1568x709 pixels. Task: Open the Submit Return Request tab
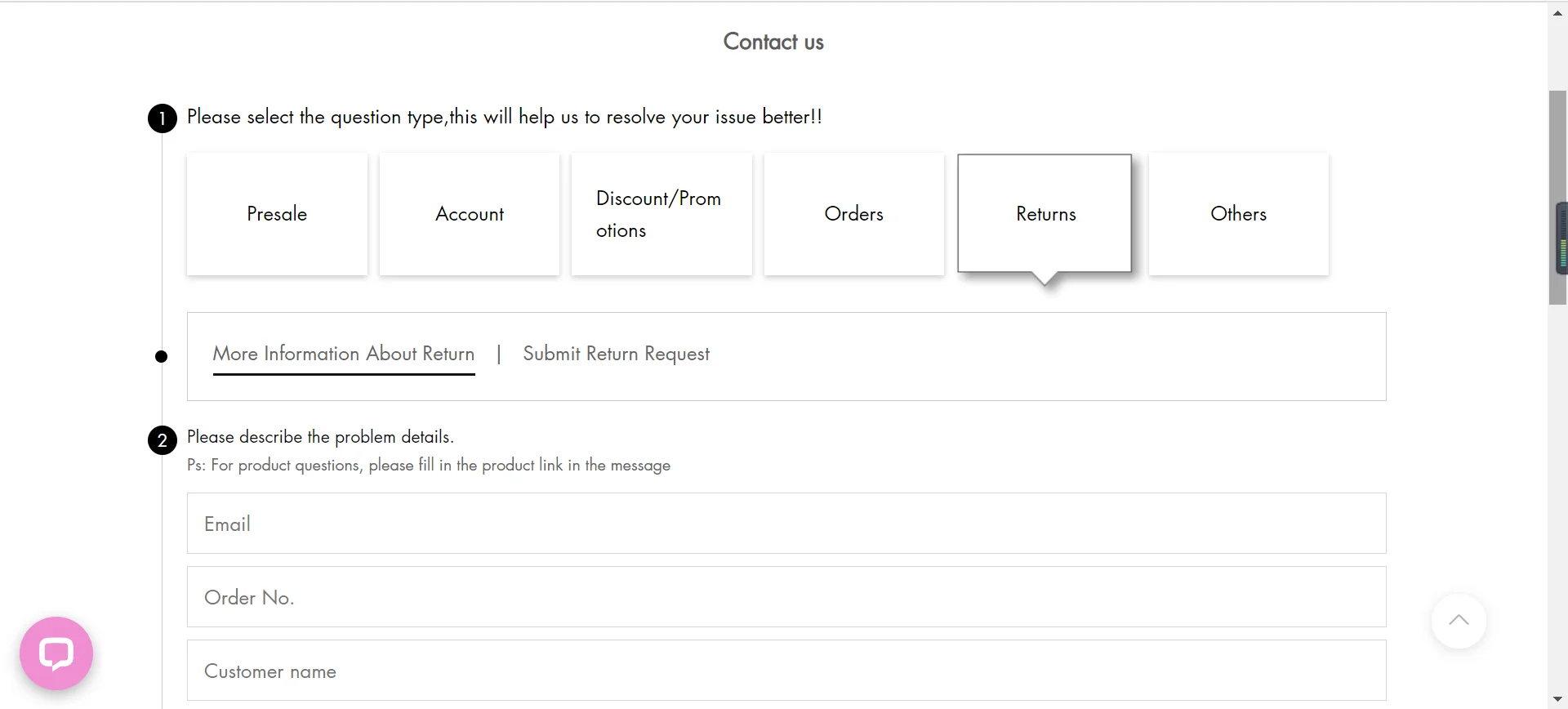(x=616, y=354)
